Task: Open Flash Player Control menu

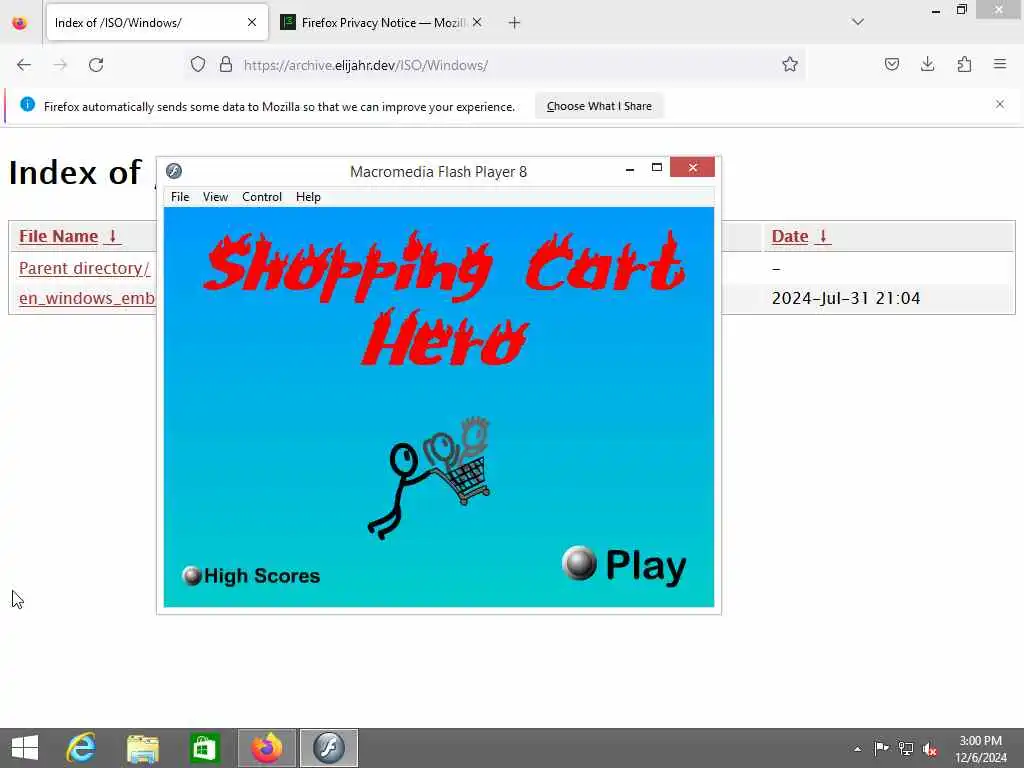Action: pyautogui.click(x=262, y=197)
